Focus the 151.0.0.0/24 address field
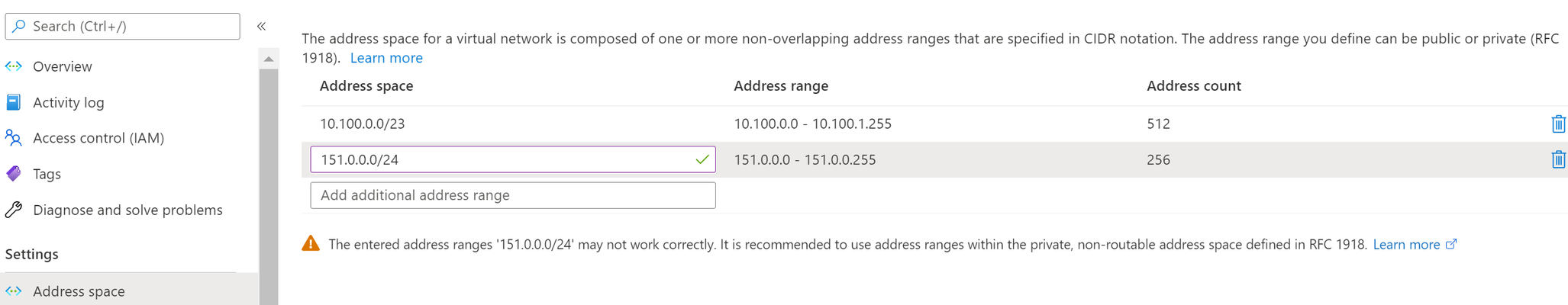Screen dimensions: 1568x305 point(513,159)
